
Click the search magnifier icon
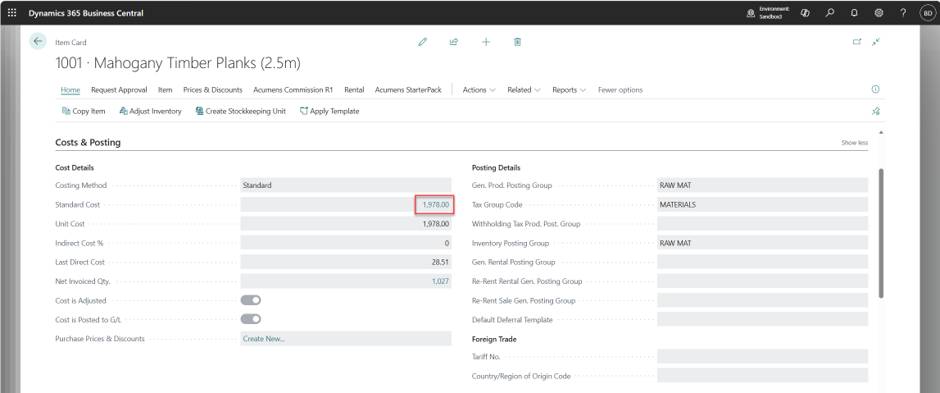tap(830, 13)
